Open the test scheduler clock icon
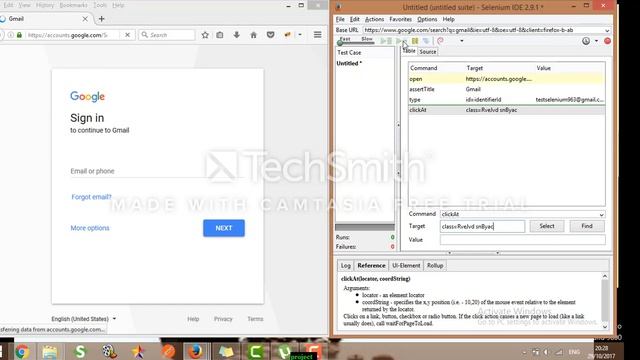Viewport: 640px width, 360px height. pyautogui.click(x=586, y=41)
